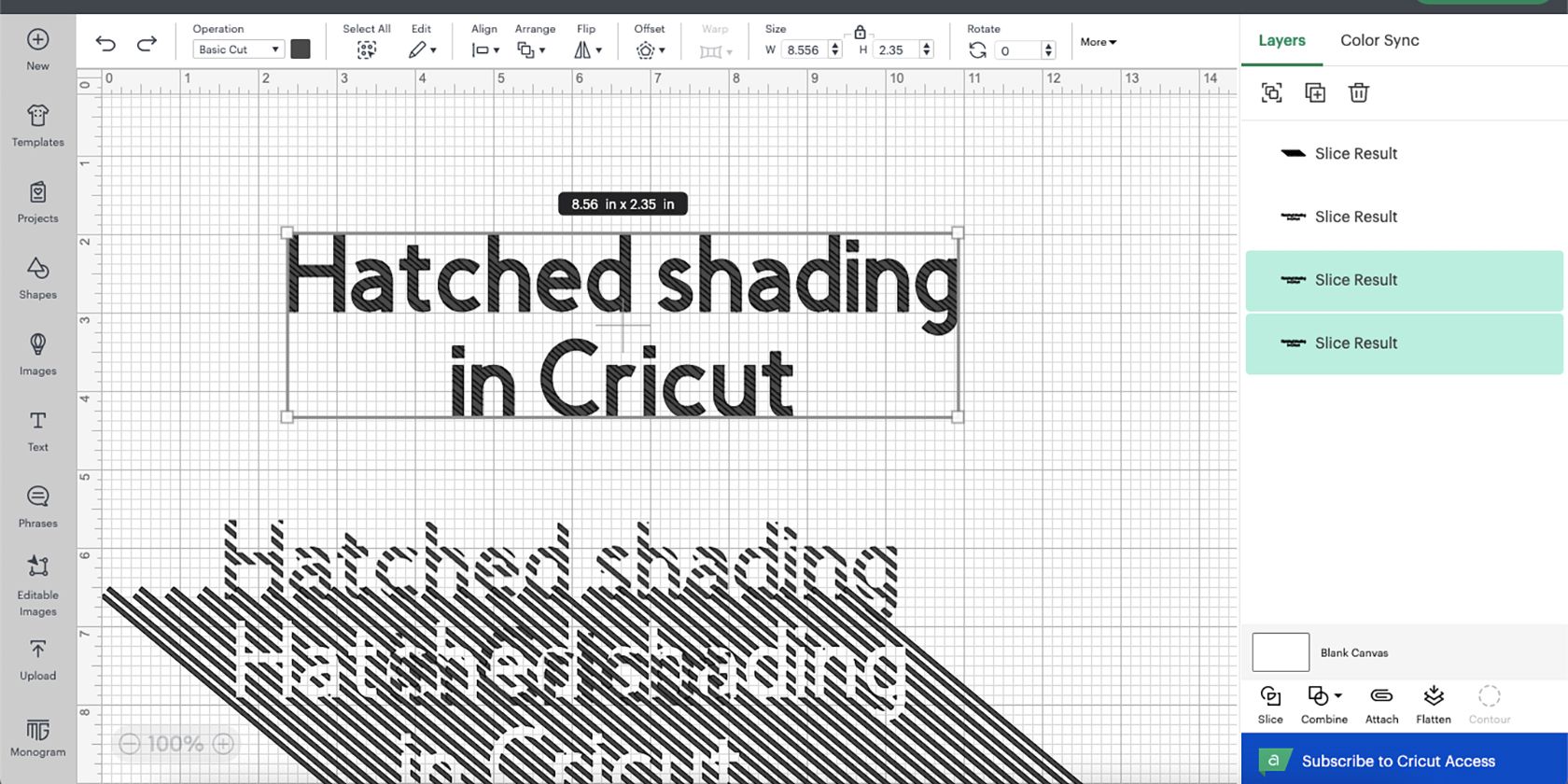Image resolution: width=1568 pixels, height=784 pixels.
Task: Click Subscribe to Cricut Access
Action: (x=1404, y=760)
